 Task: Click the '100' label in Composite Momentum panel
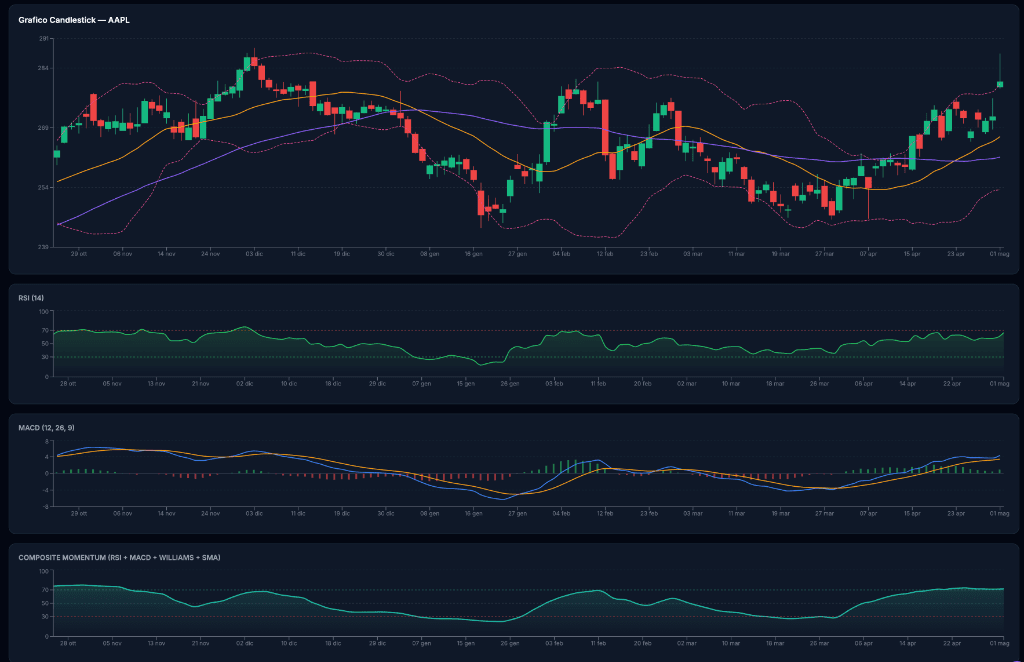coord(44,571)
